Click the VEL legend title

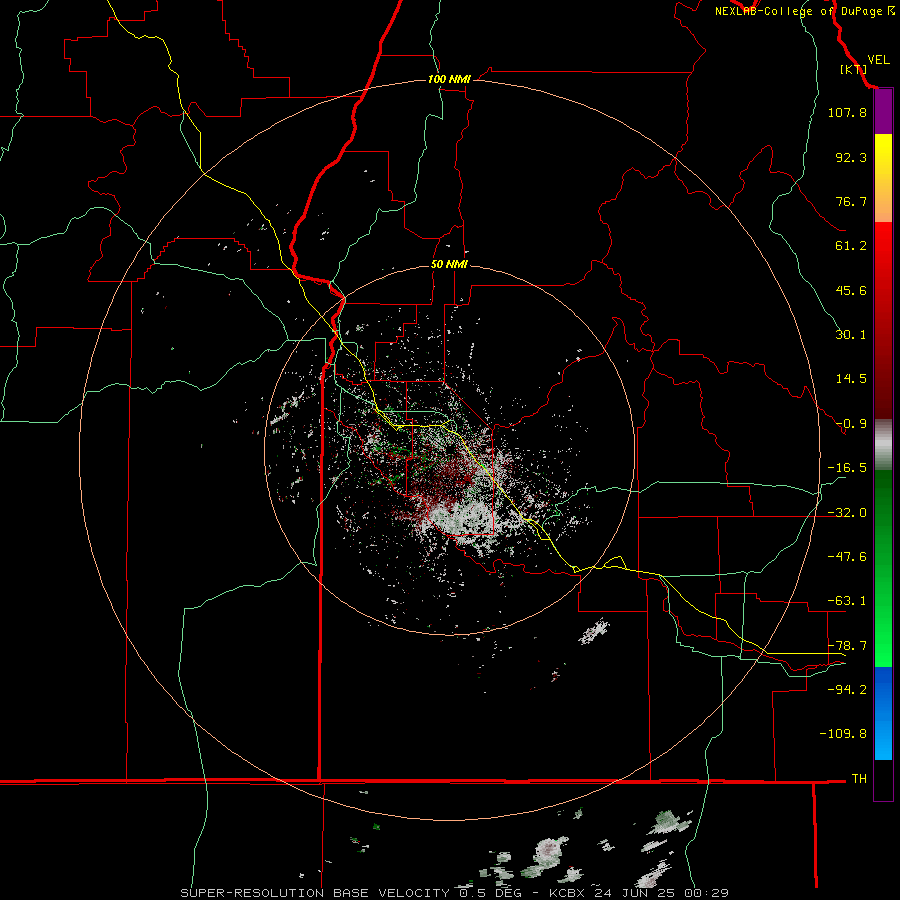878,60
